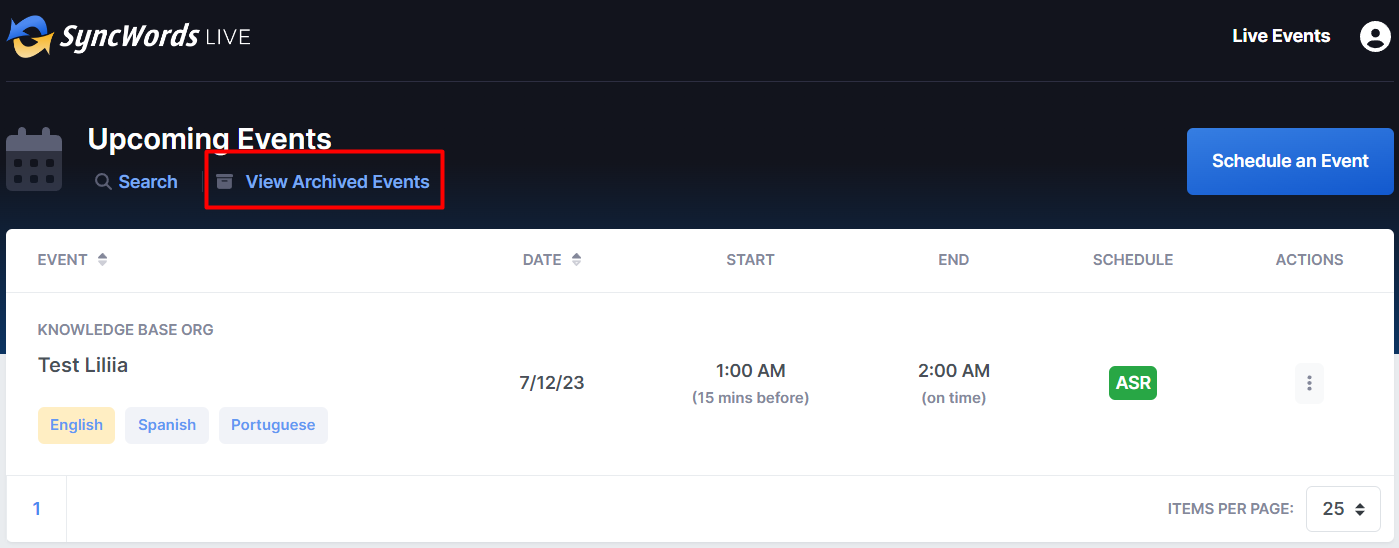The width and height of the screenshot is (1399, 548).
Task: Select the English language tag
Action: point(76,425)
